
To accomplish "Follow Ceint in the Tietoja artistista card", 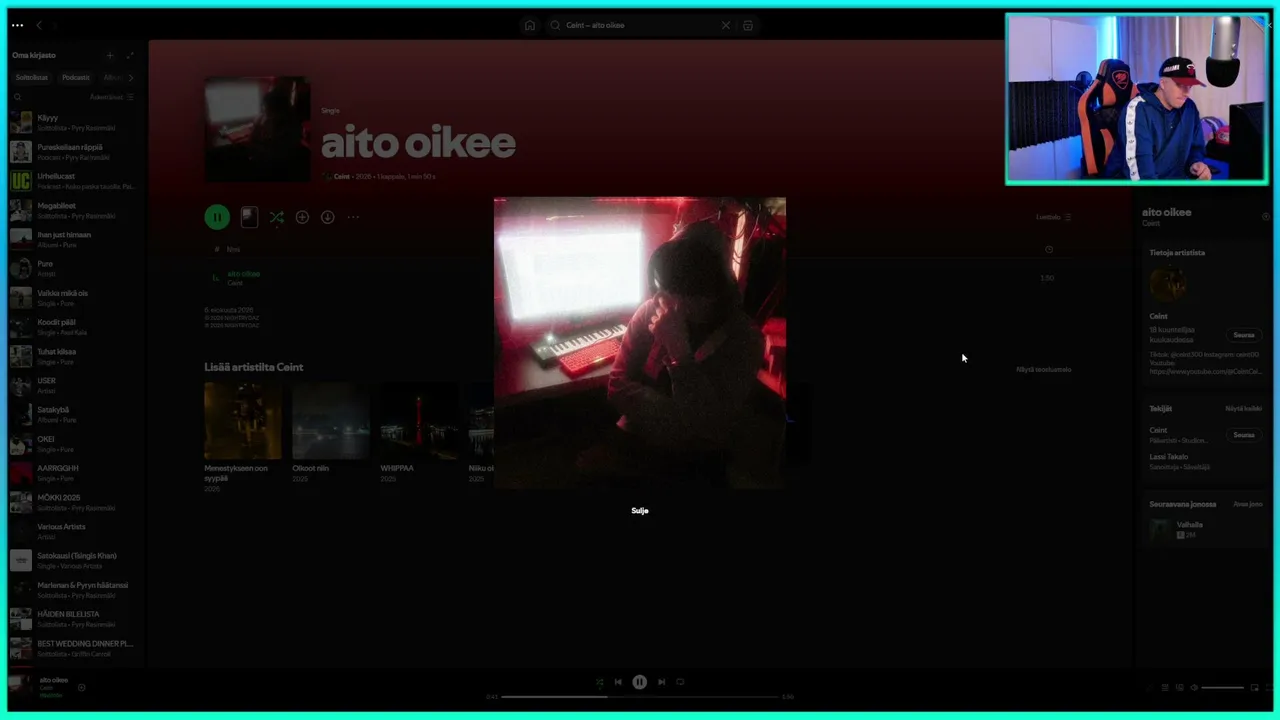I will [1244, 335].
